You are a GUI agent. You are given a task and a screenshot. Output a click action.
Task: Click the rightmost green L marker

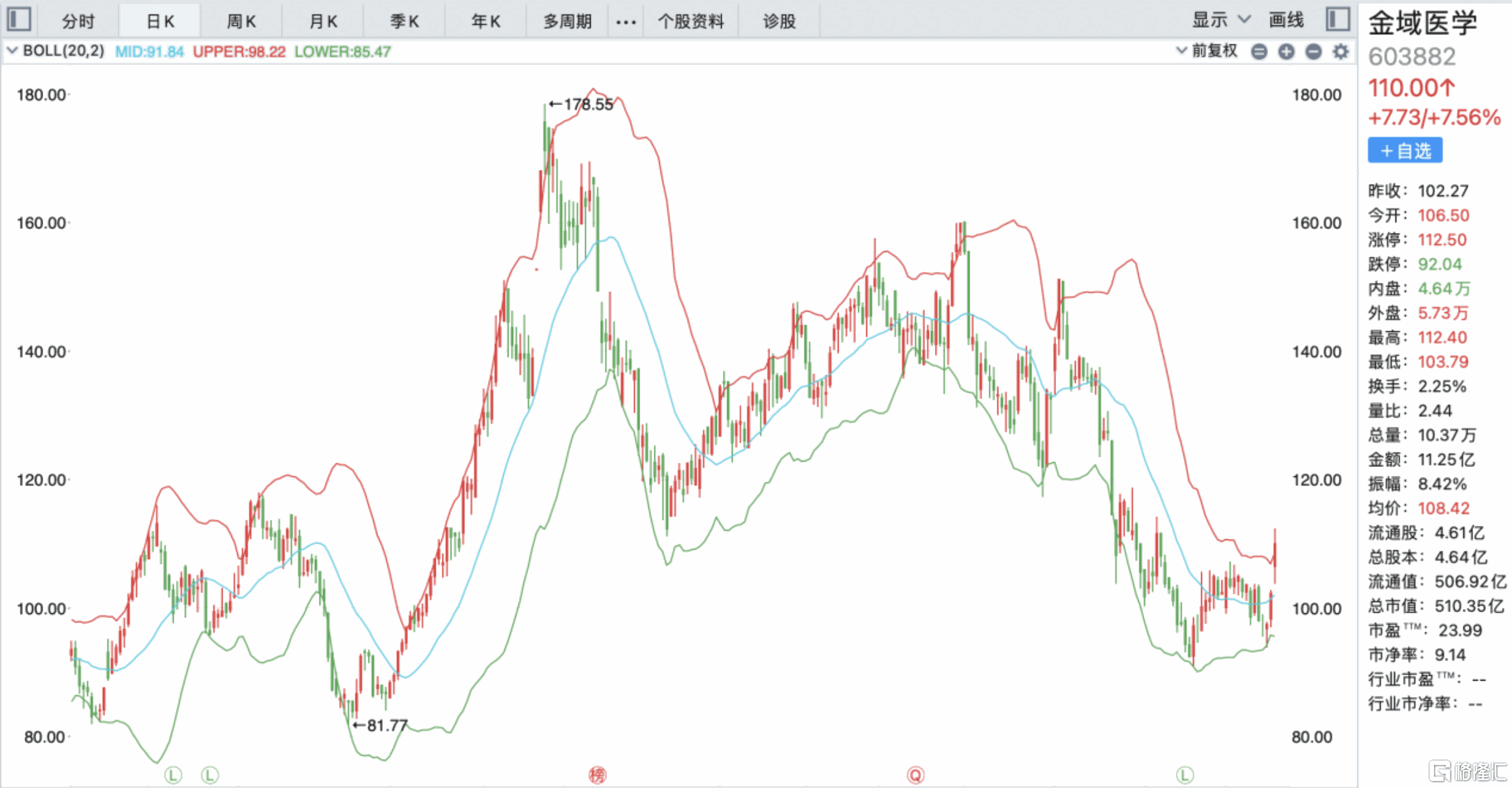(x=1185, y=774)
